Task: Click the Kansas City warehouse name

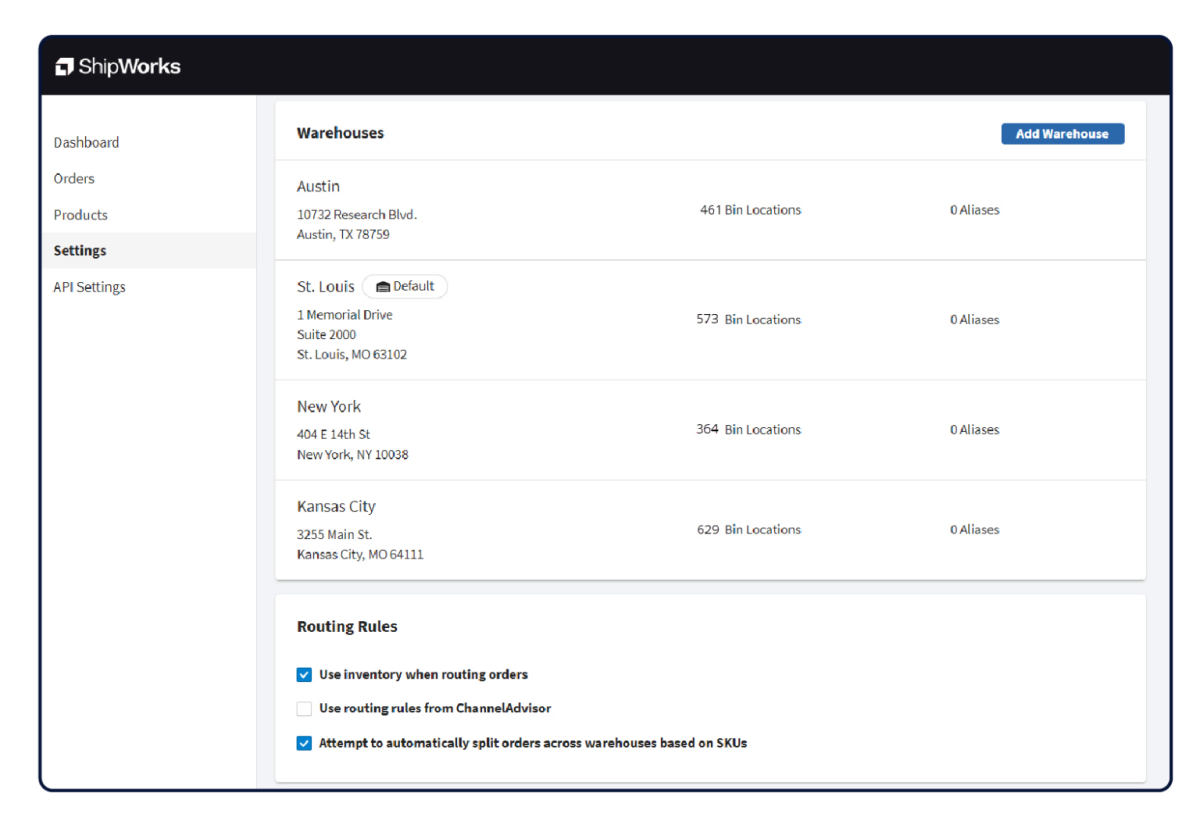Action: [336, 507]
